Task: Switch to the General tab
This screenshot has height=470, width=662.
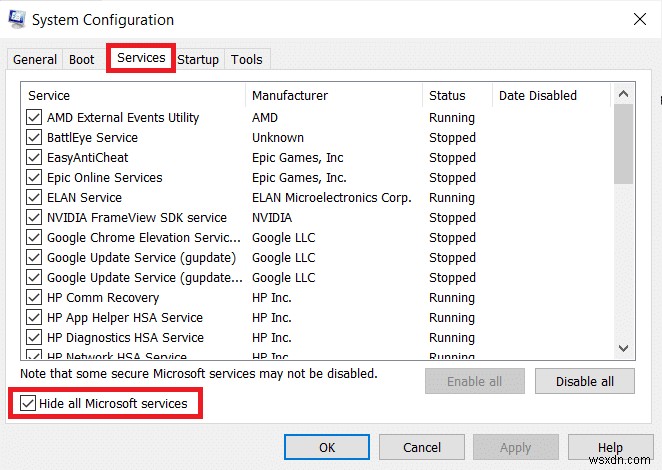Action: click(35, 60)
